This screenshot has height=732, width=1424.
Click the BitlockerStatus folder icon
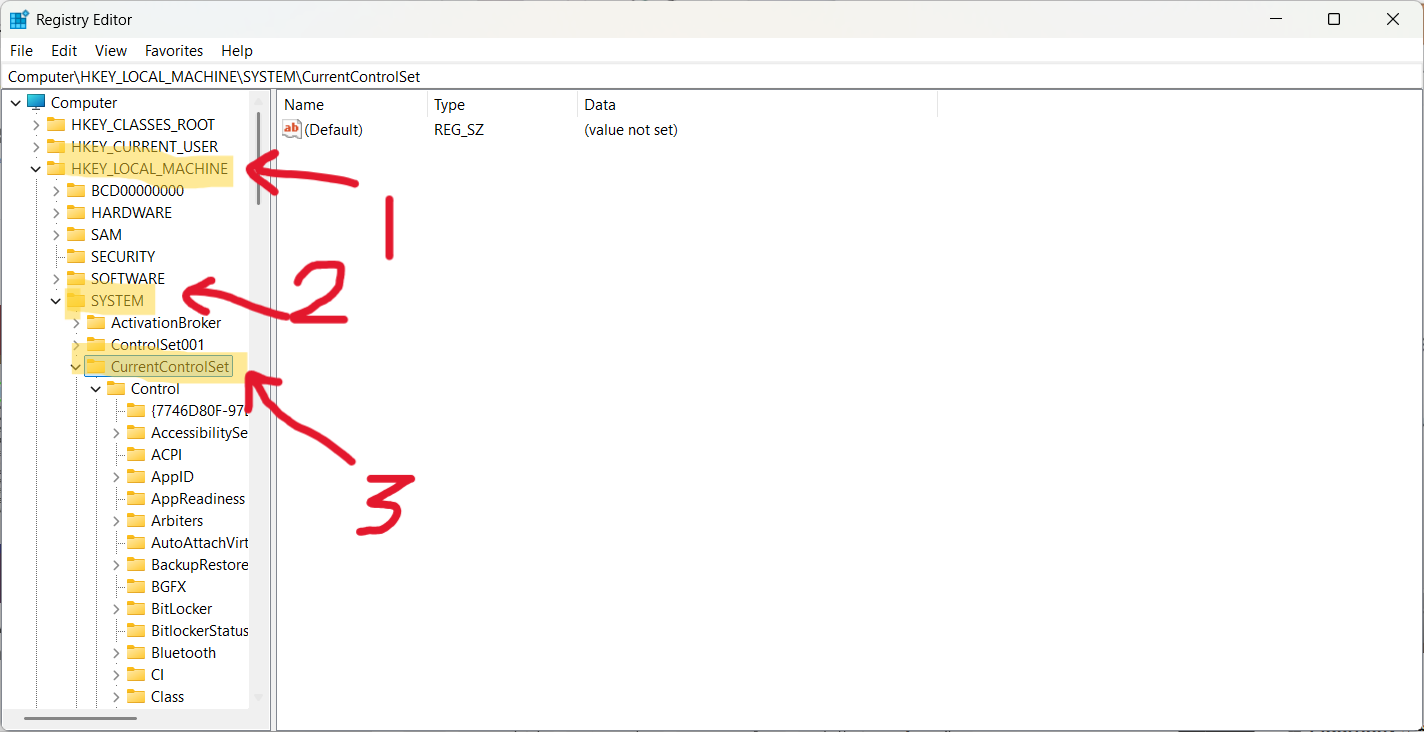[x=136, y=630]
